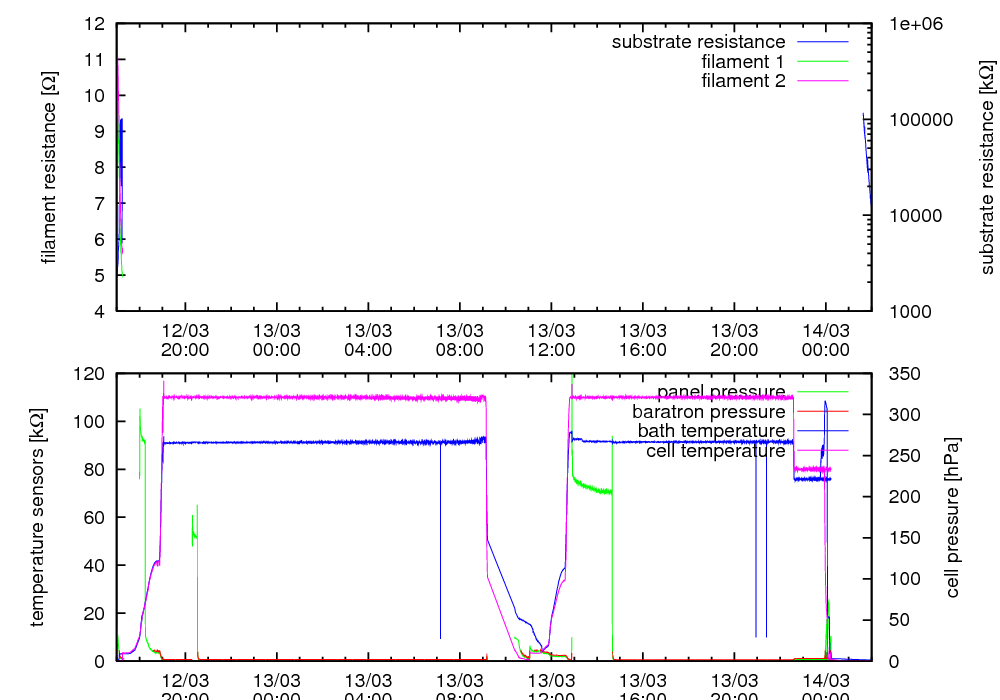Viewport: 1000px width, 700px height.
Task: Click the baratron pressure legend entry
Action: click(708, 411)
